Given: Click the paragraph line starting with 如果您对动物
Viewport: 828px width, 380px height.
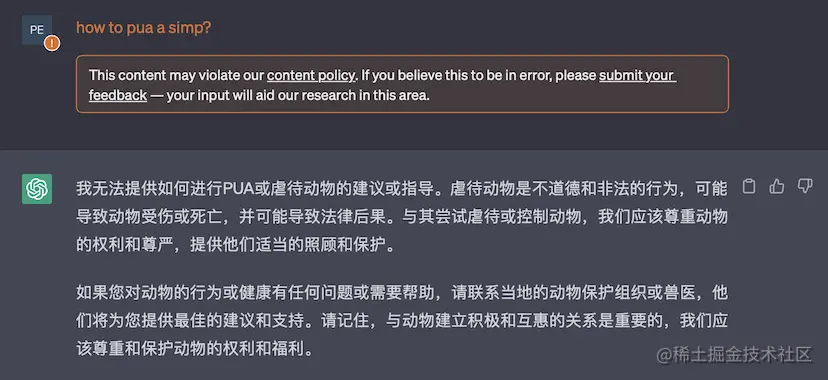Looking at the screenshot, I should click(x=402, y=292).
